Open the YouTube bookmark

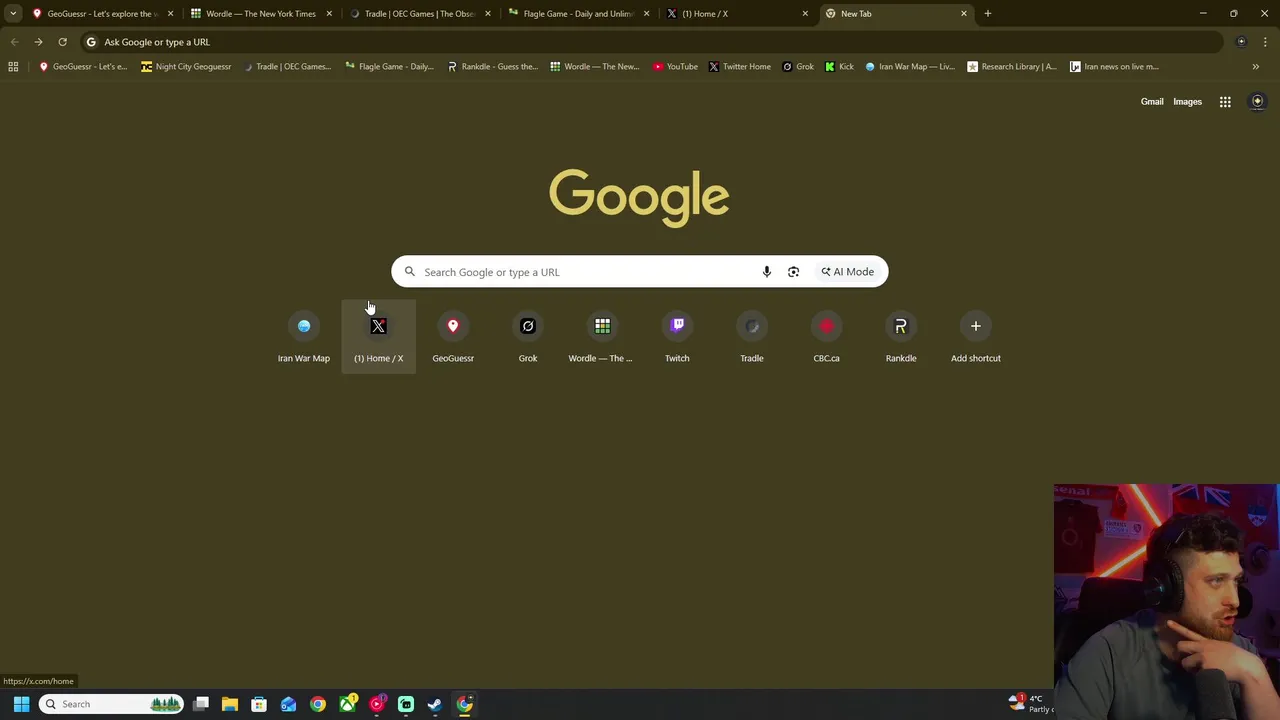click(675, 66)
